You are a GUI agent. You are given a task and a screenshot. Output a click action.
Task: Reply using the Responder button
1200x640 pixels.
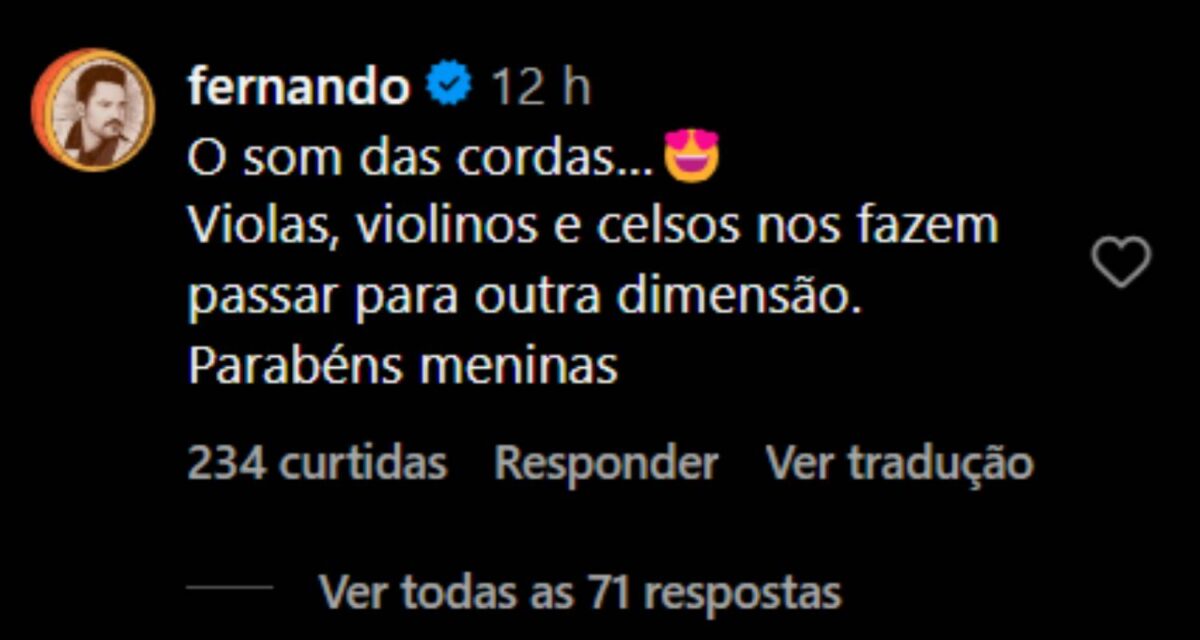(606, 465)
